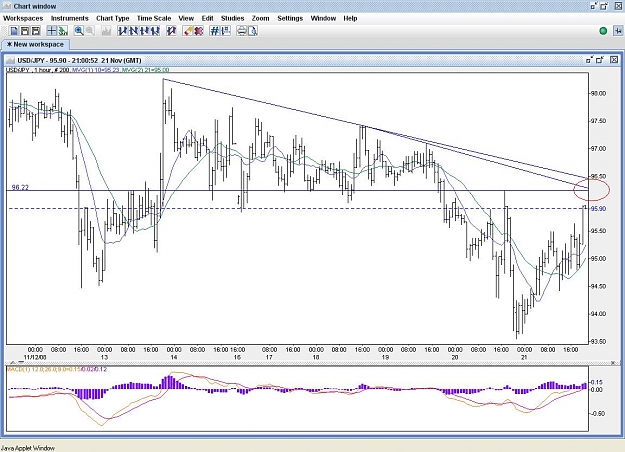Click the 95.90 current price label
Viewport: 625px width, 452px height.
pyautogui.click(x=598, y=208)
